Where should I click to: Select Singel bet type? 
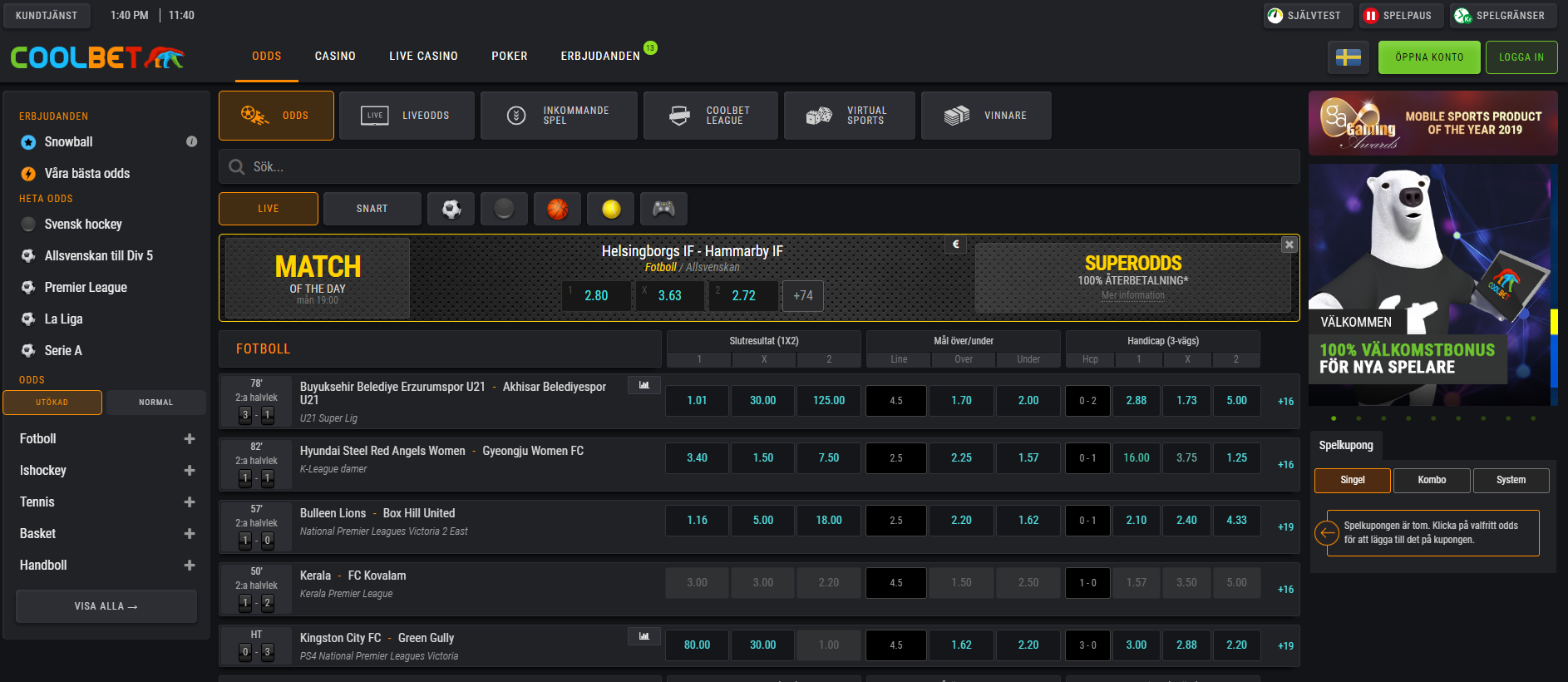pyautogui.click(x=1352, y=480)
